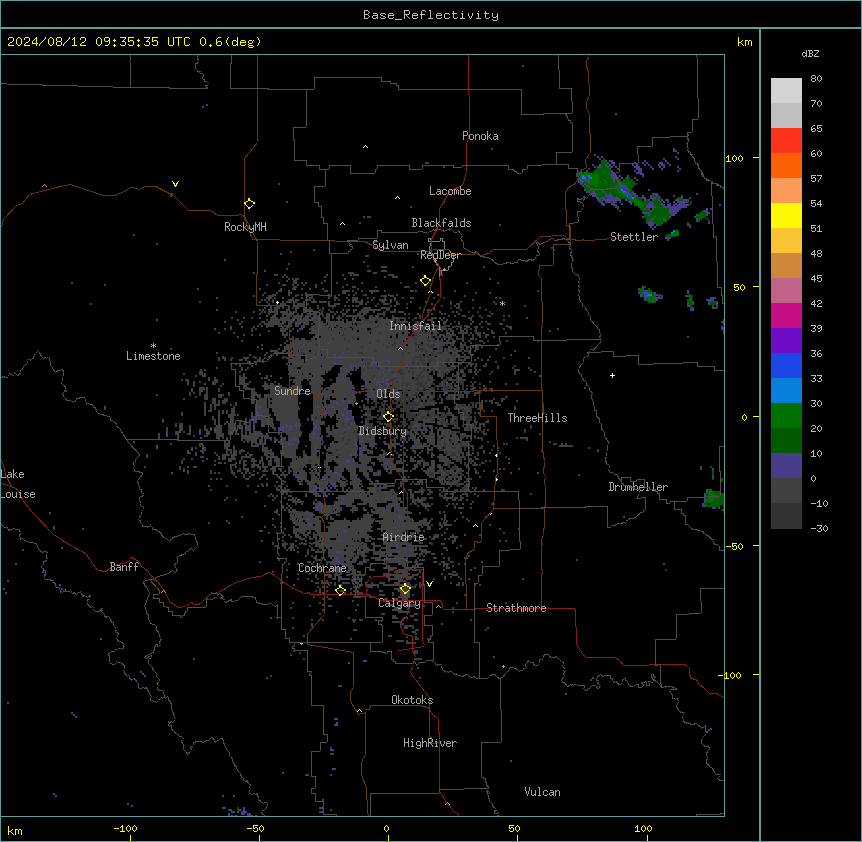The image size is (862, 842).
Task: Click the blue 36-33 dBZ legend swatch
Action: coord(786,365)
